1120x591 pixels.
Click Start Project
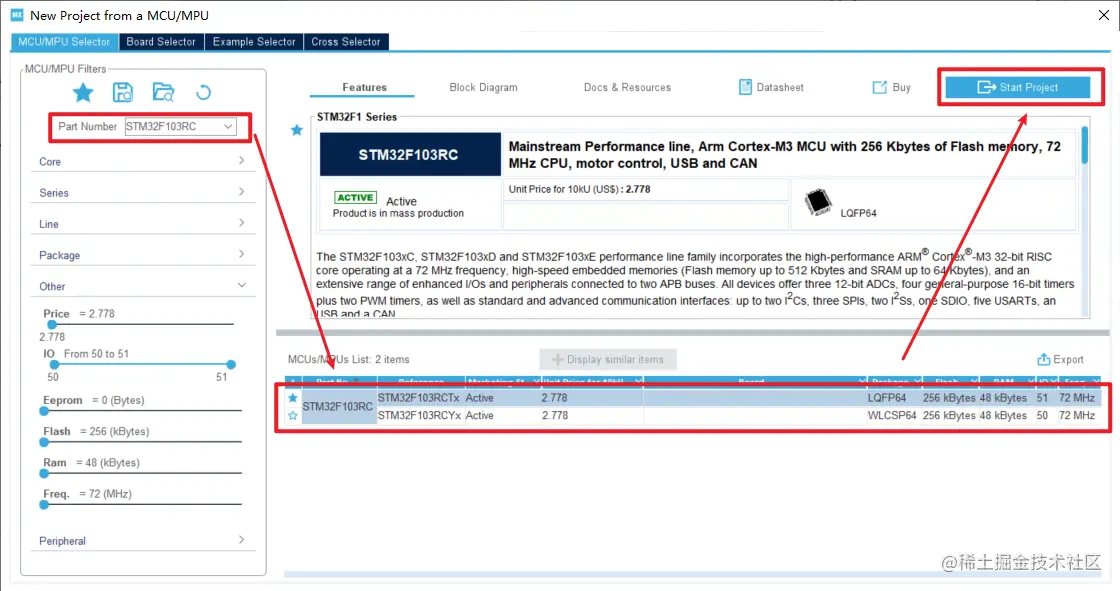click(1018, 87)
